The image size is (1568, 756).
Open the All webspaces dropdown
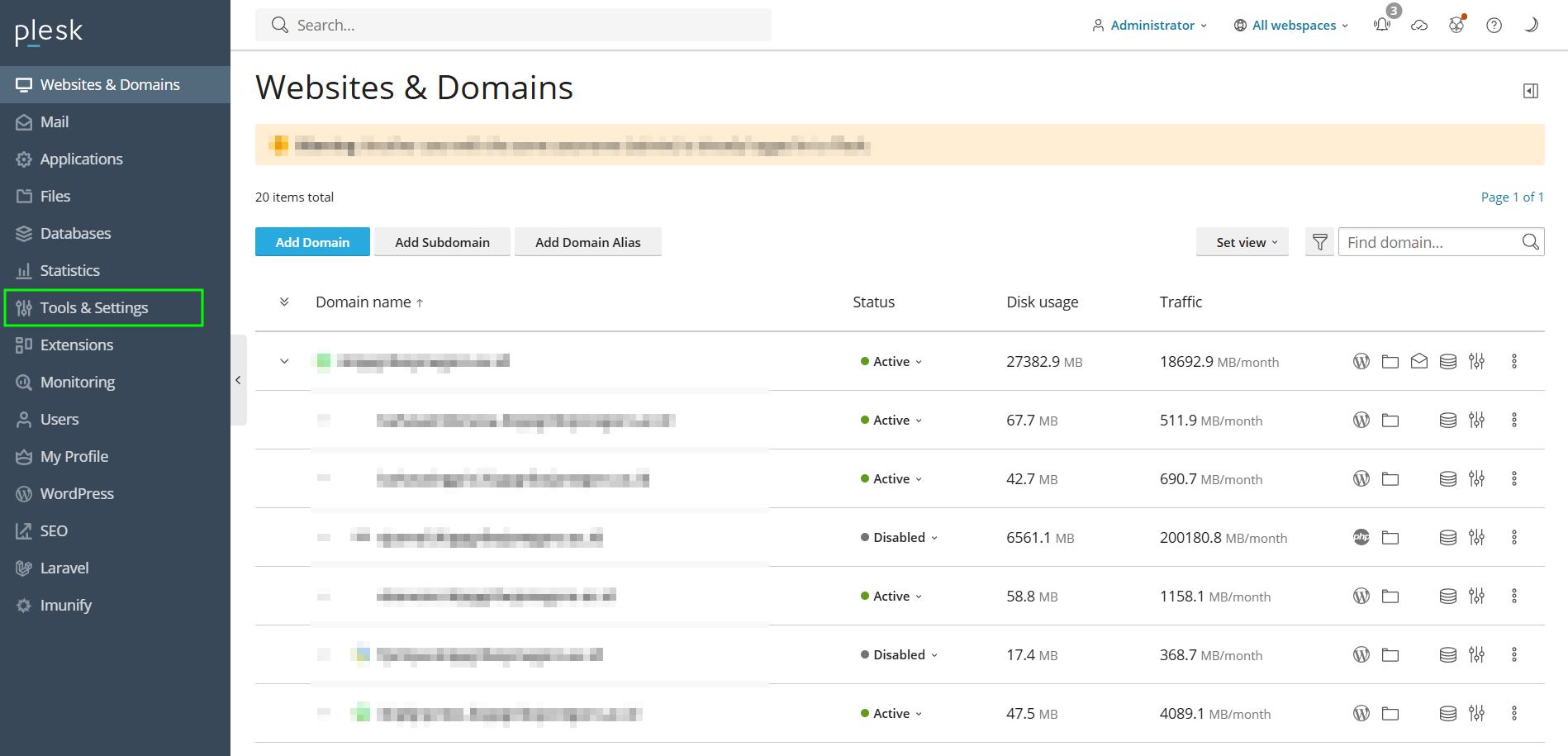[1291, 25]
